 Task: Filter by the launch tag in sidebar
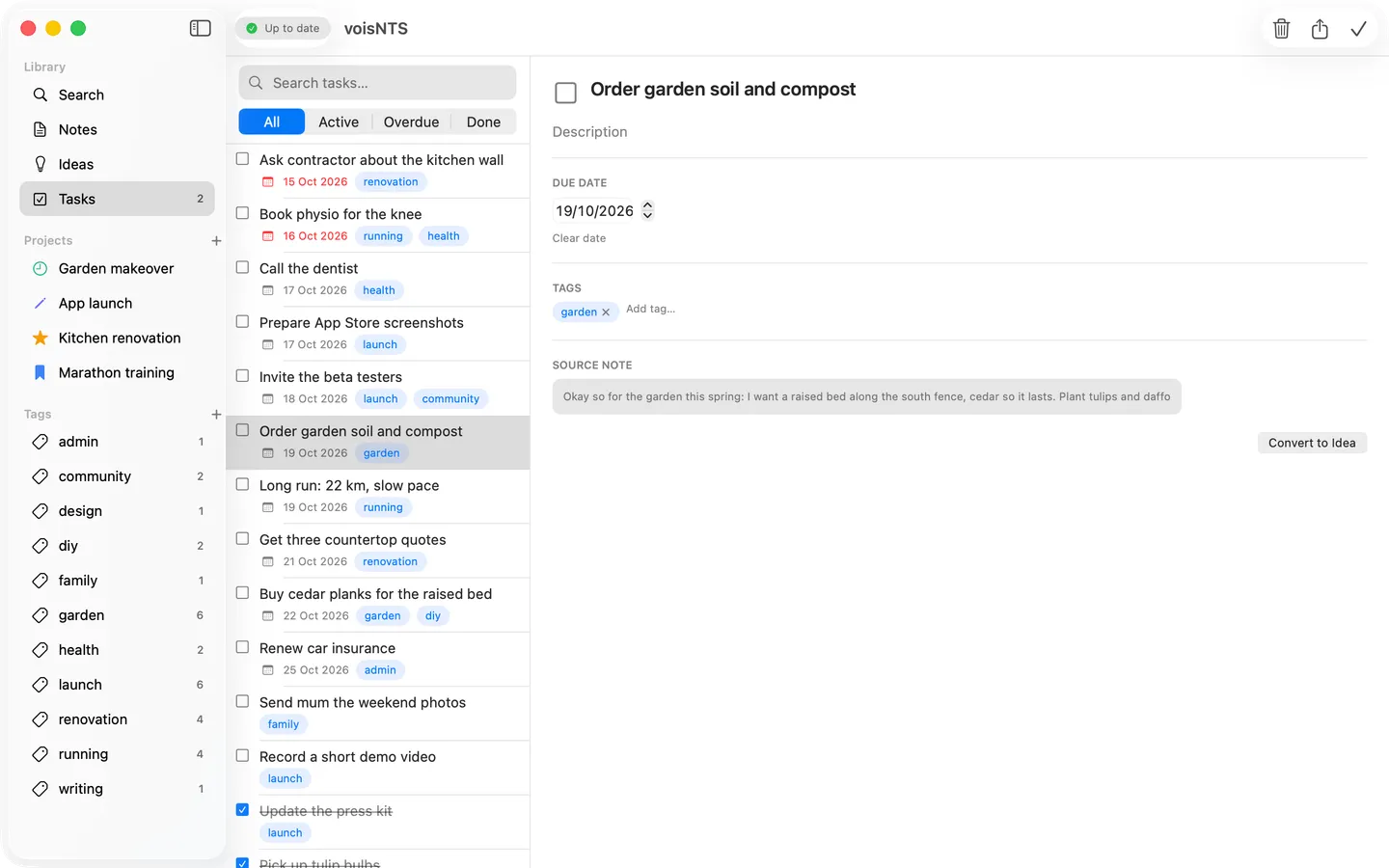point(117,685)
